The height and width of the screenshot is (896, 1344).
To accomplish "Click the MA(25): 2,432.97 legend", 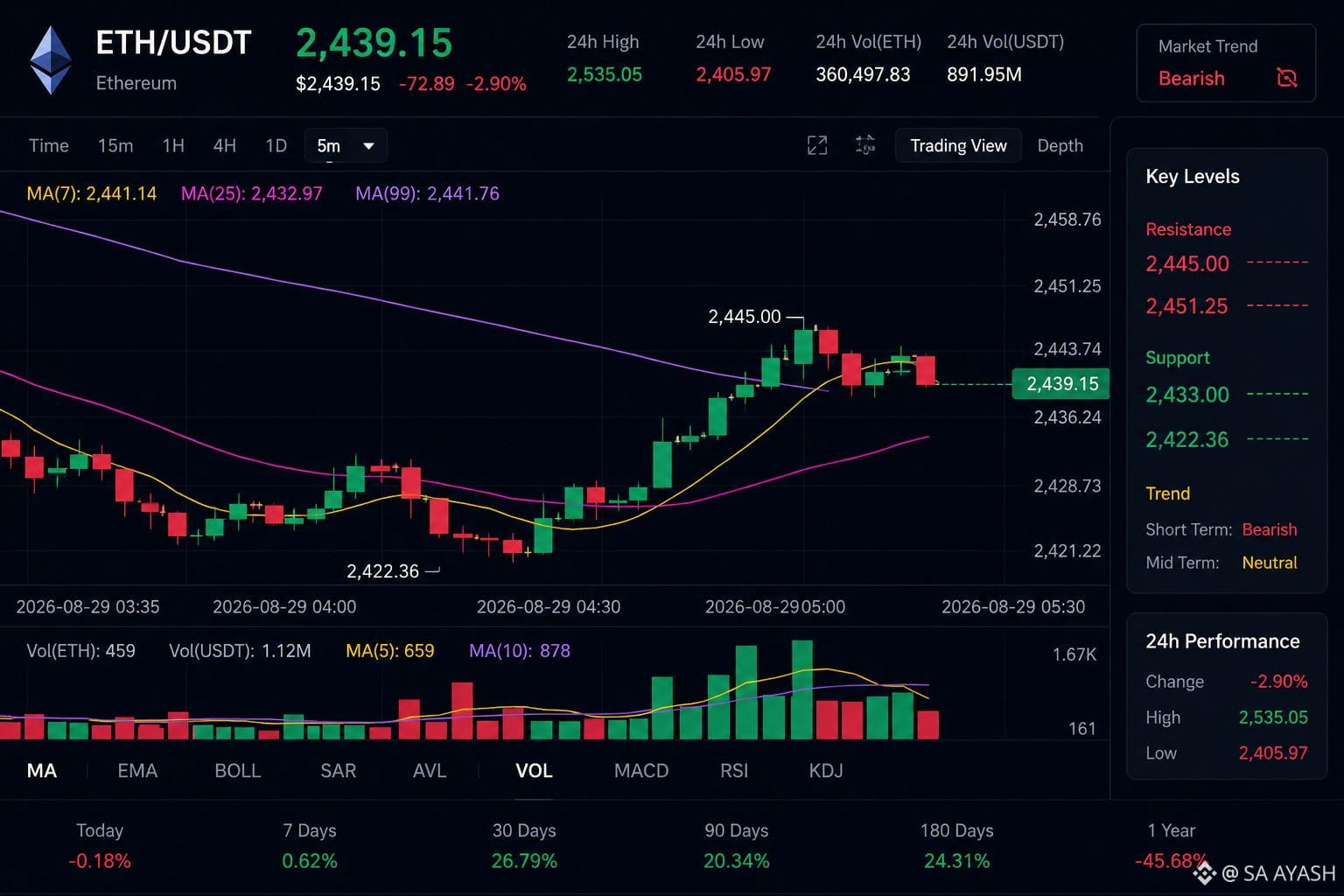I will click(x=251, y=193).
